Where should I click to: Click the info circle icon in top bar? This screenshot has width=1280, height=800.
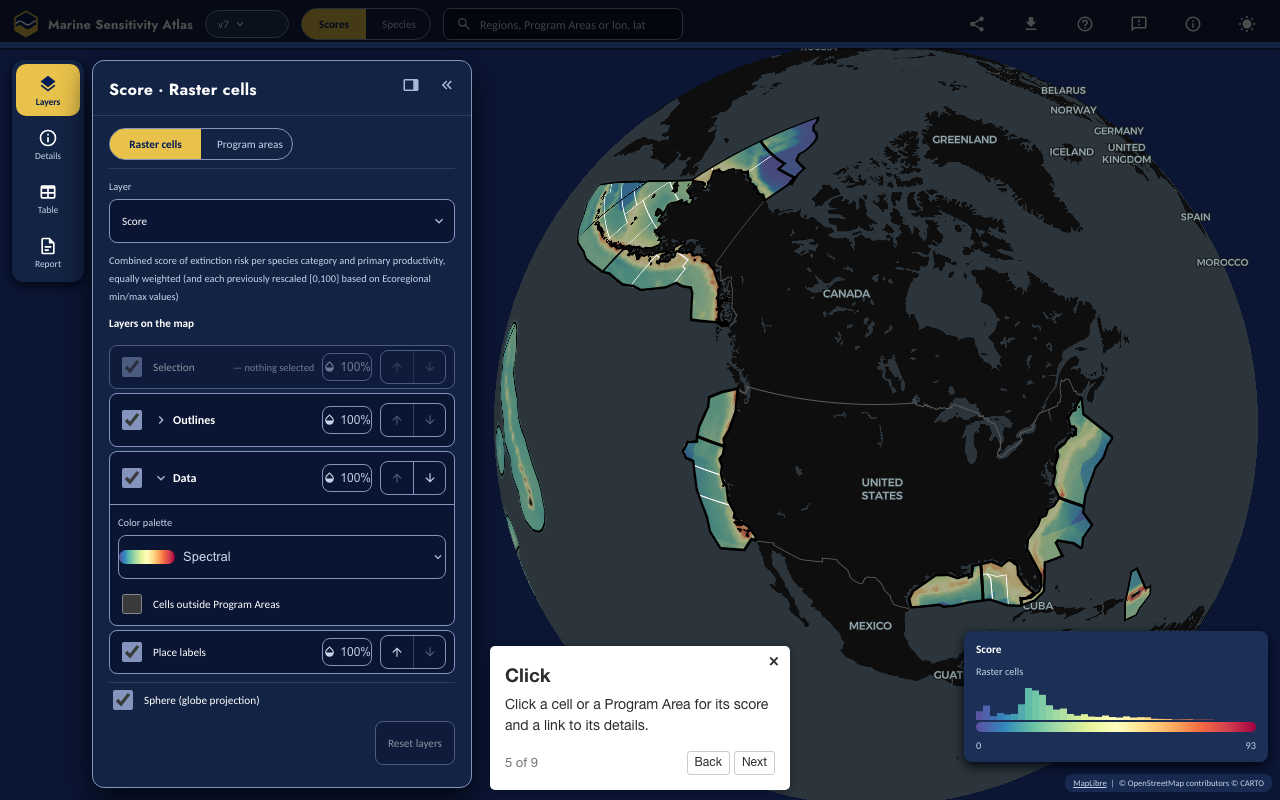[1193, 24]
